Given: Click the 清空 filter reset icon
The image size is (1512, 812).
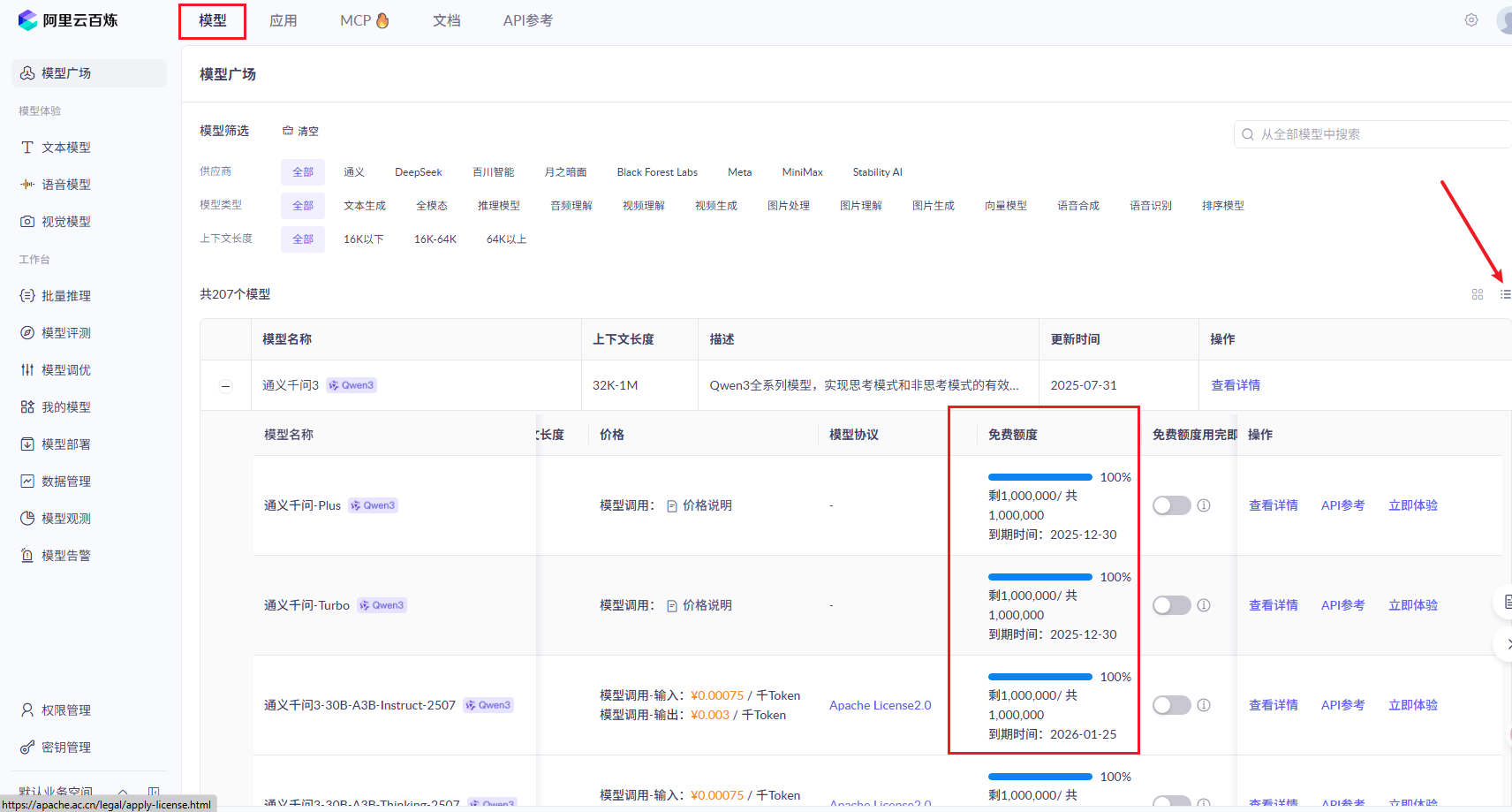Looking at the screenshot, I should 288,131.
